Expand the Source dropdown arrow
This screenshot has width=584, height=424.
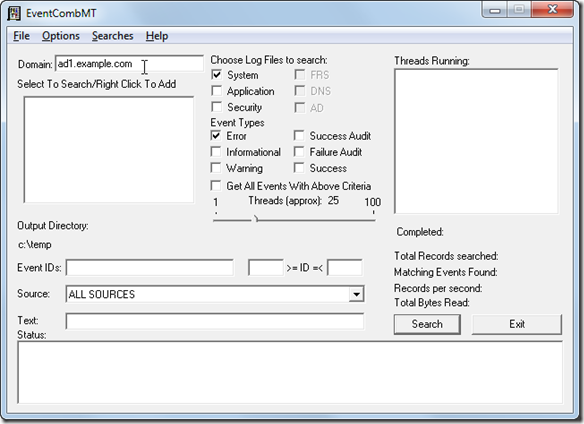[x=356, y=294]
